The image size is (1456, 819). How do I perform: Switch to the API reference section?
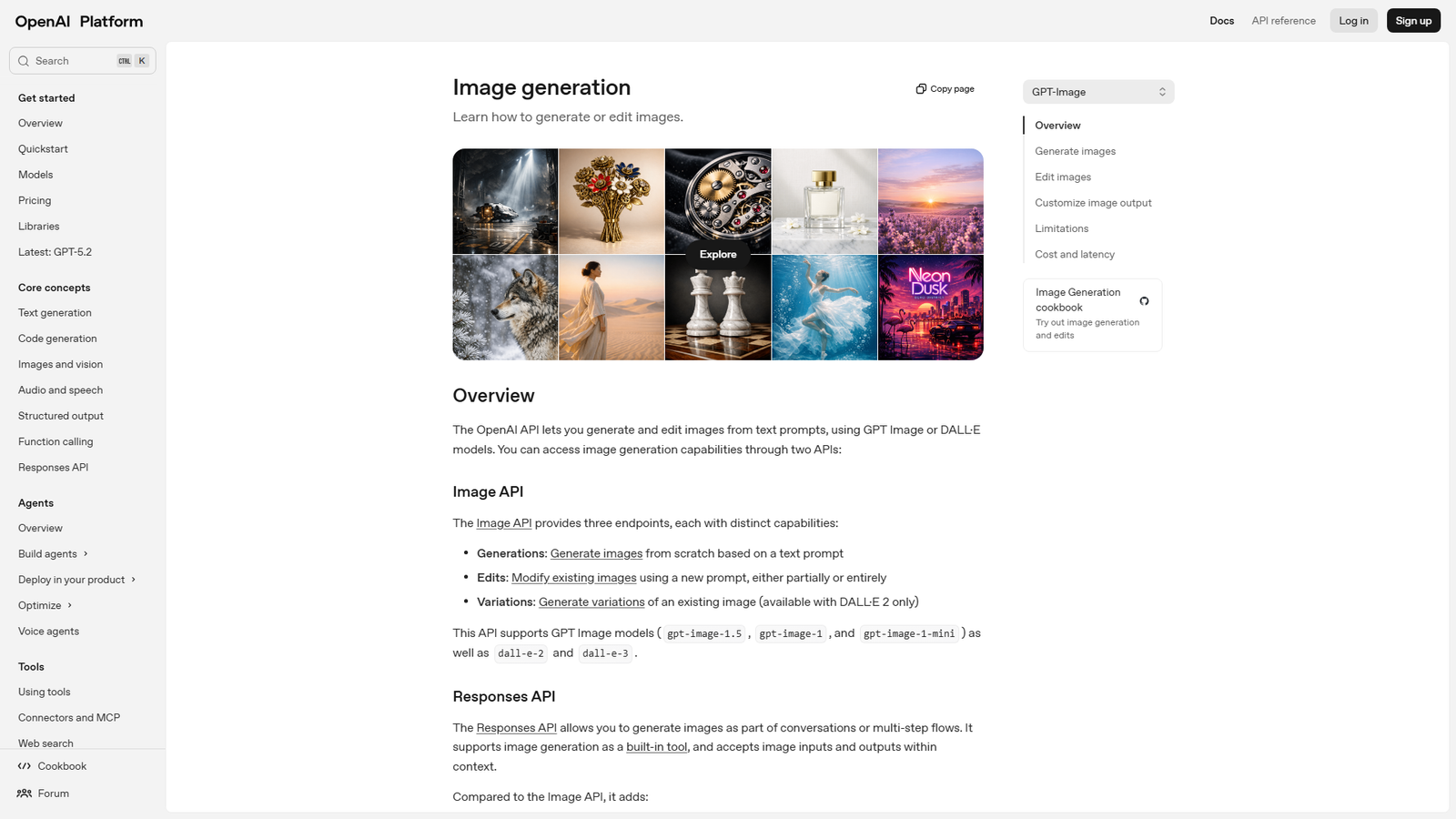1283,20
